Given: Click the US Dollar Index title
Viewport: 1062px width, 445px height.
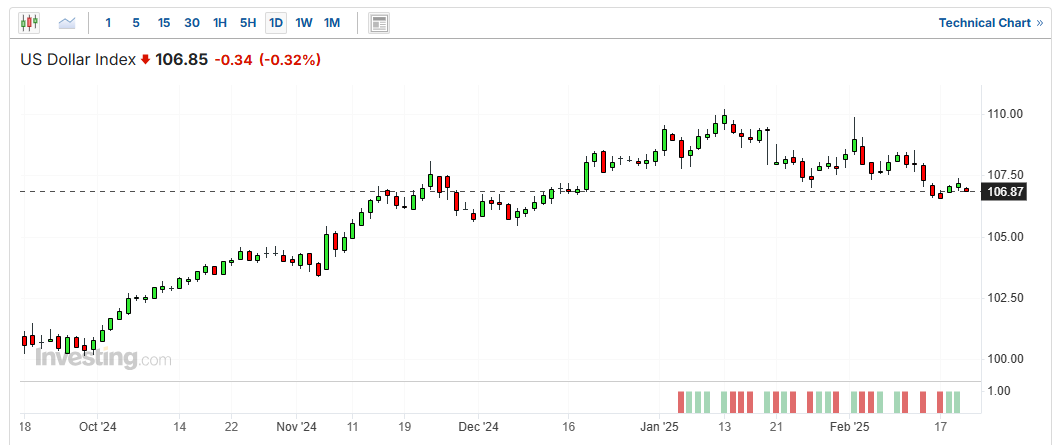Looking at the screenshot, I should click(78, 60).
